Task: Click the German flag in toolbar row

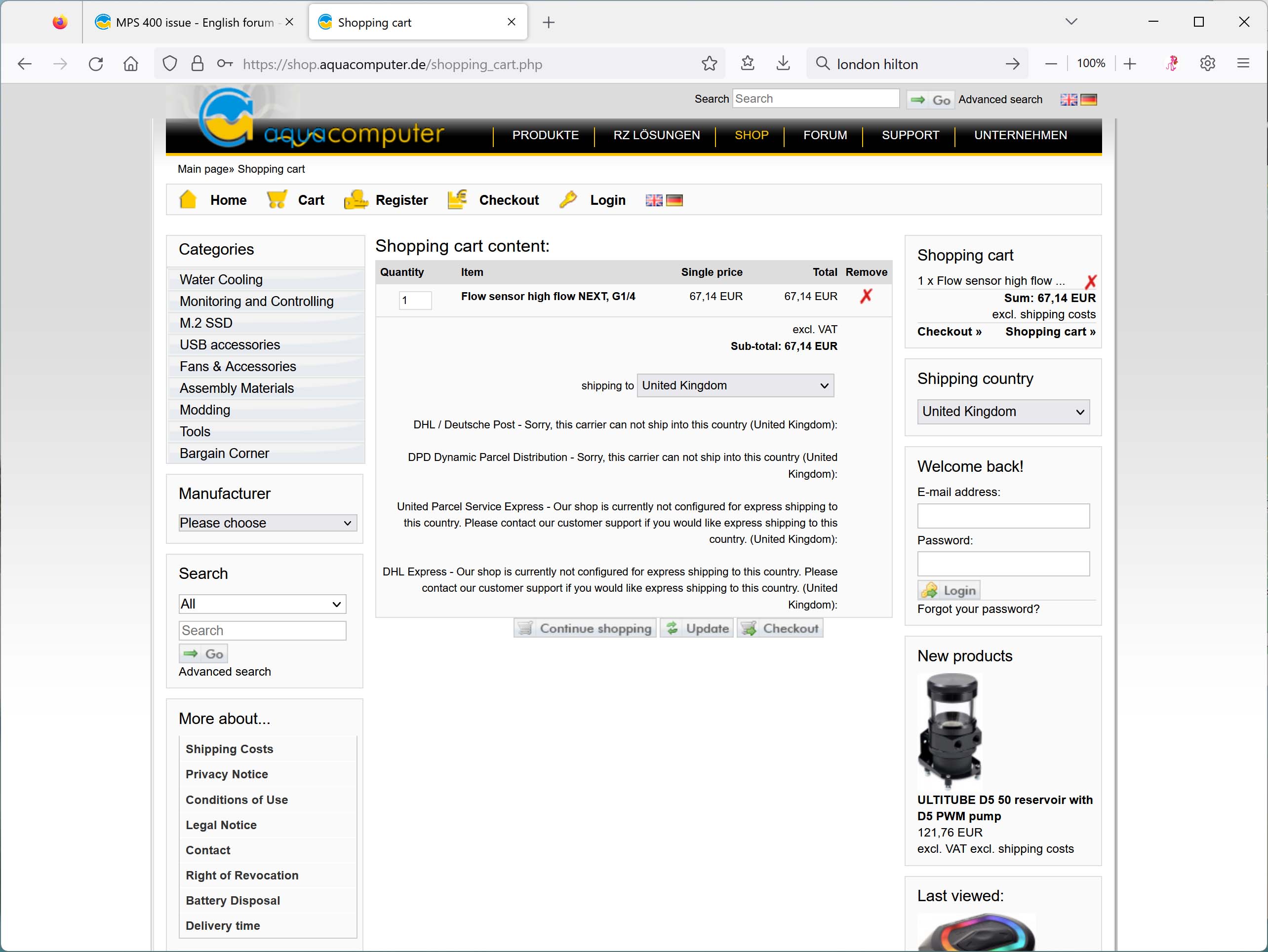Action: (x=674, y=200)
